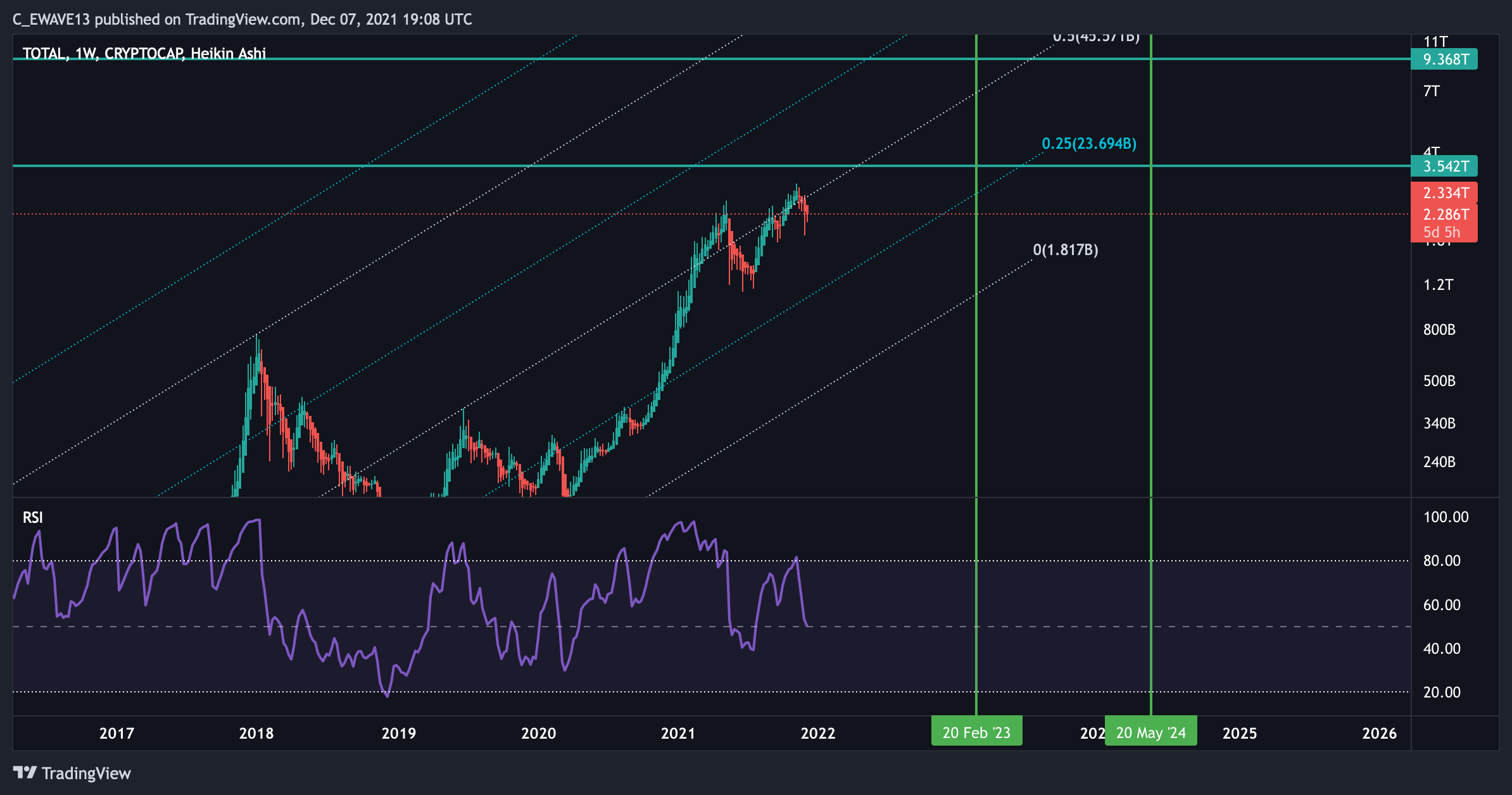
Task: Click the C_EWAVE13 published header text
Action: pos(243,20)
